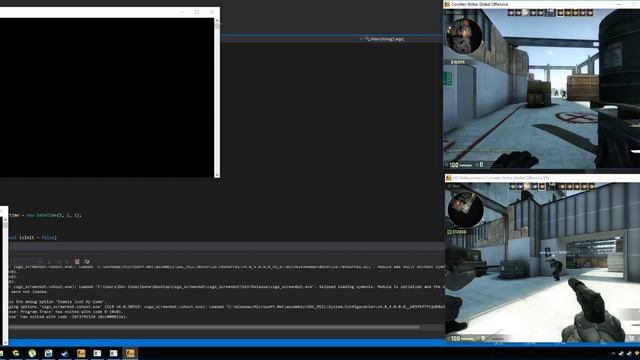
Task: Select the highlighted active orange taskbar icon
Action: click(130, 353)
